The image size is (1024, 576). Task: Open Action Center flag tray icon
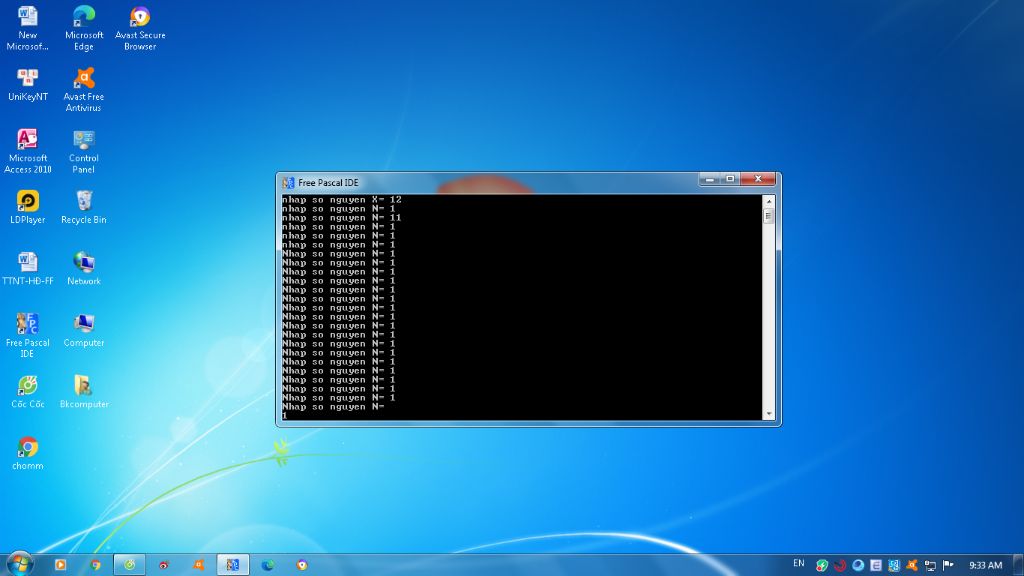tap(948, 566)
